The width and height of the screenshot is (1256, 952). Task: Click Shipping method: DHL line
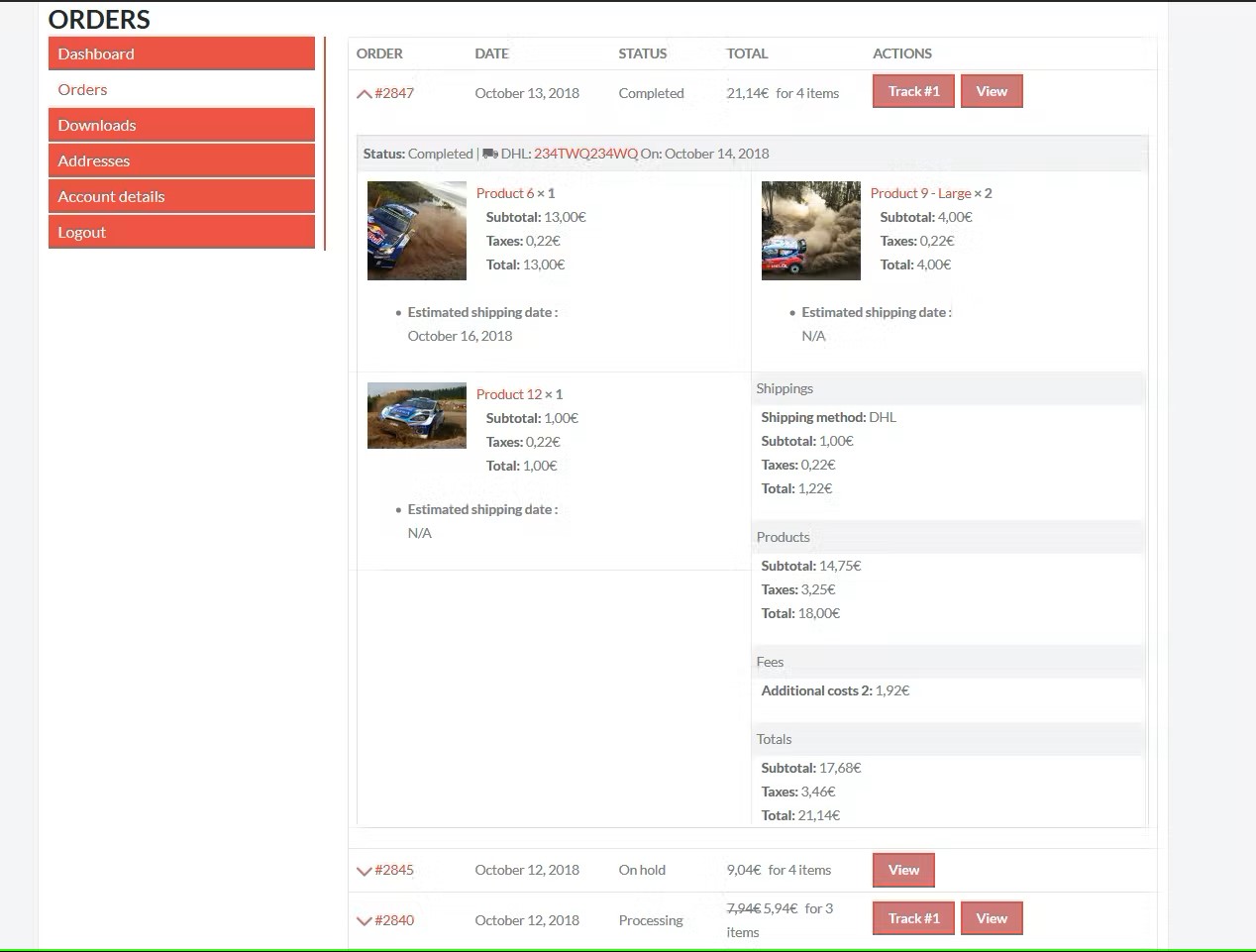[828, 417]
